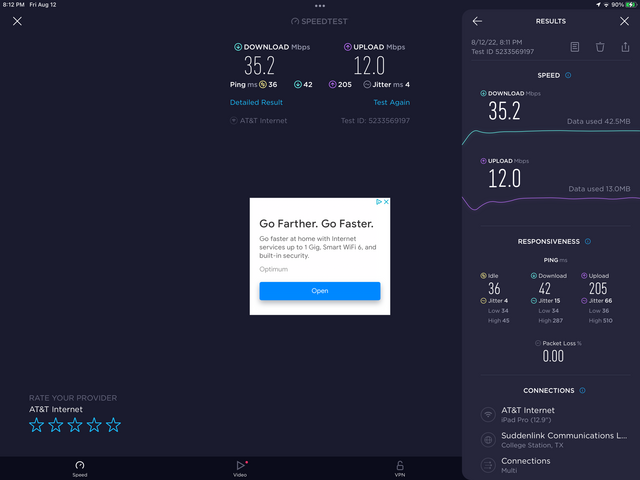
Task: Tap the Speed section info icon
Action: click(x=568, y=75)
